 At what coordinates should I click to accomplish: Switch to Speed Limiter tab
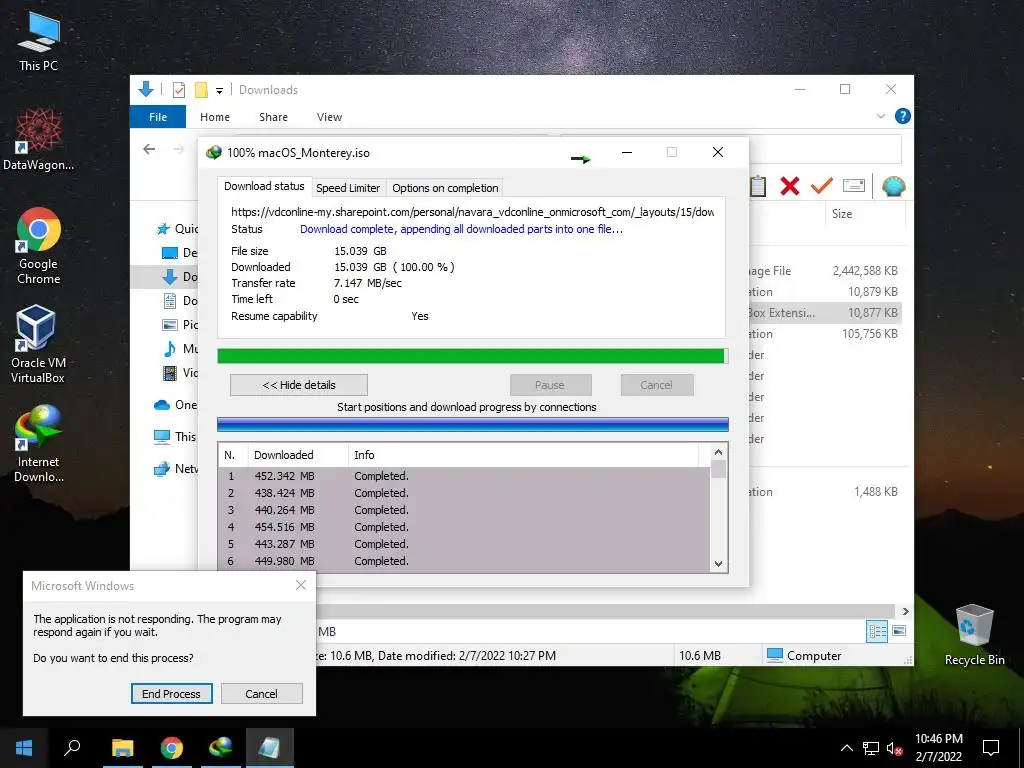tap(348, 188)
